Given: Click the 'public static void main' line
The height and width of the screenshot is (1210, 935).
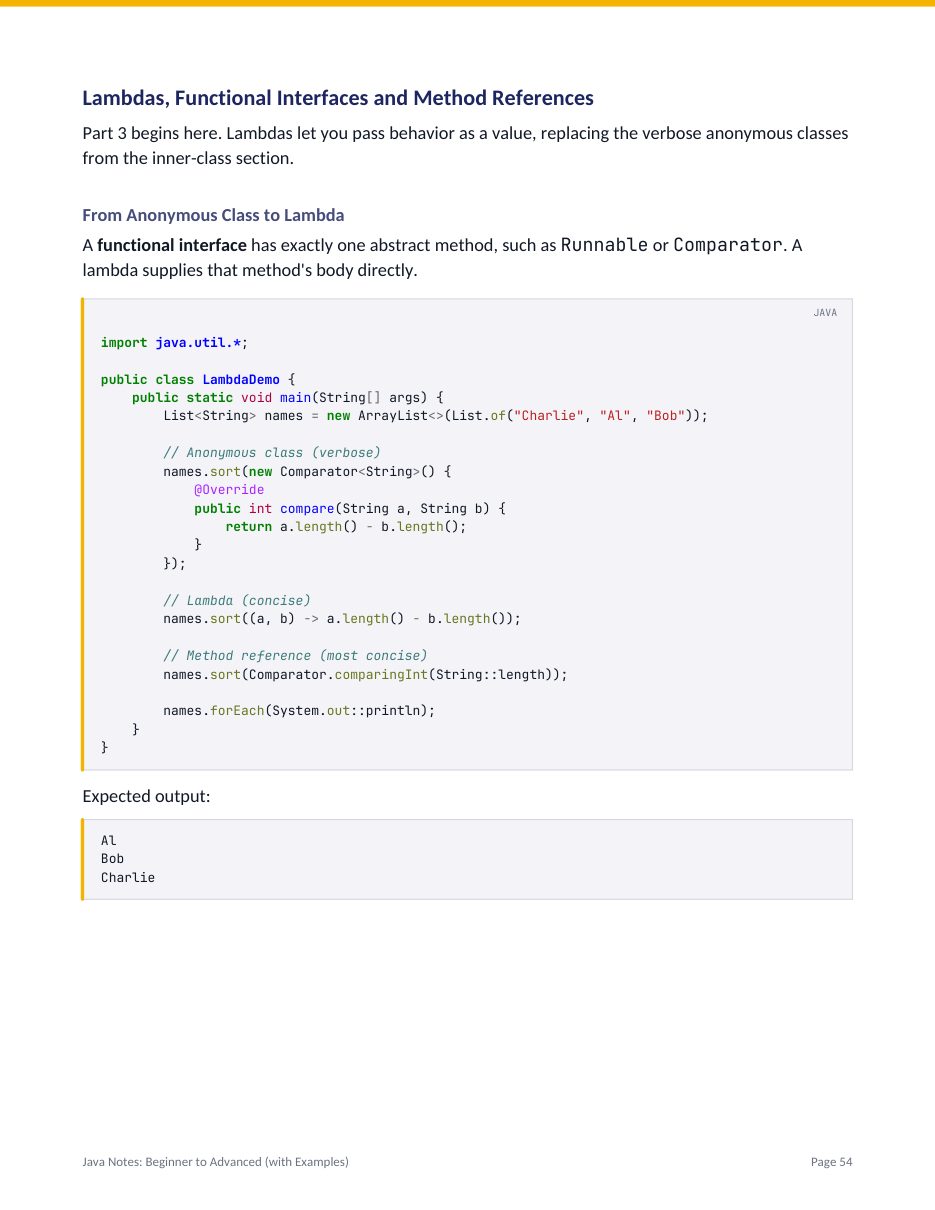Looking at the screenshot, I should pos(288,398).
